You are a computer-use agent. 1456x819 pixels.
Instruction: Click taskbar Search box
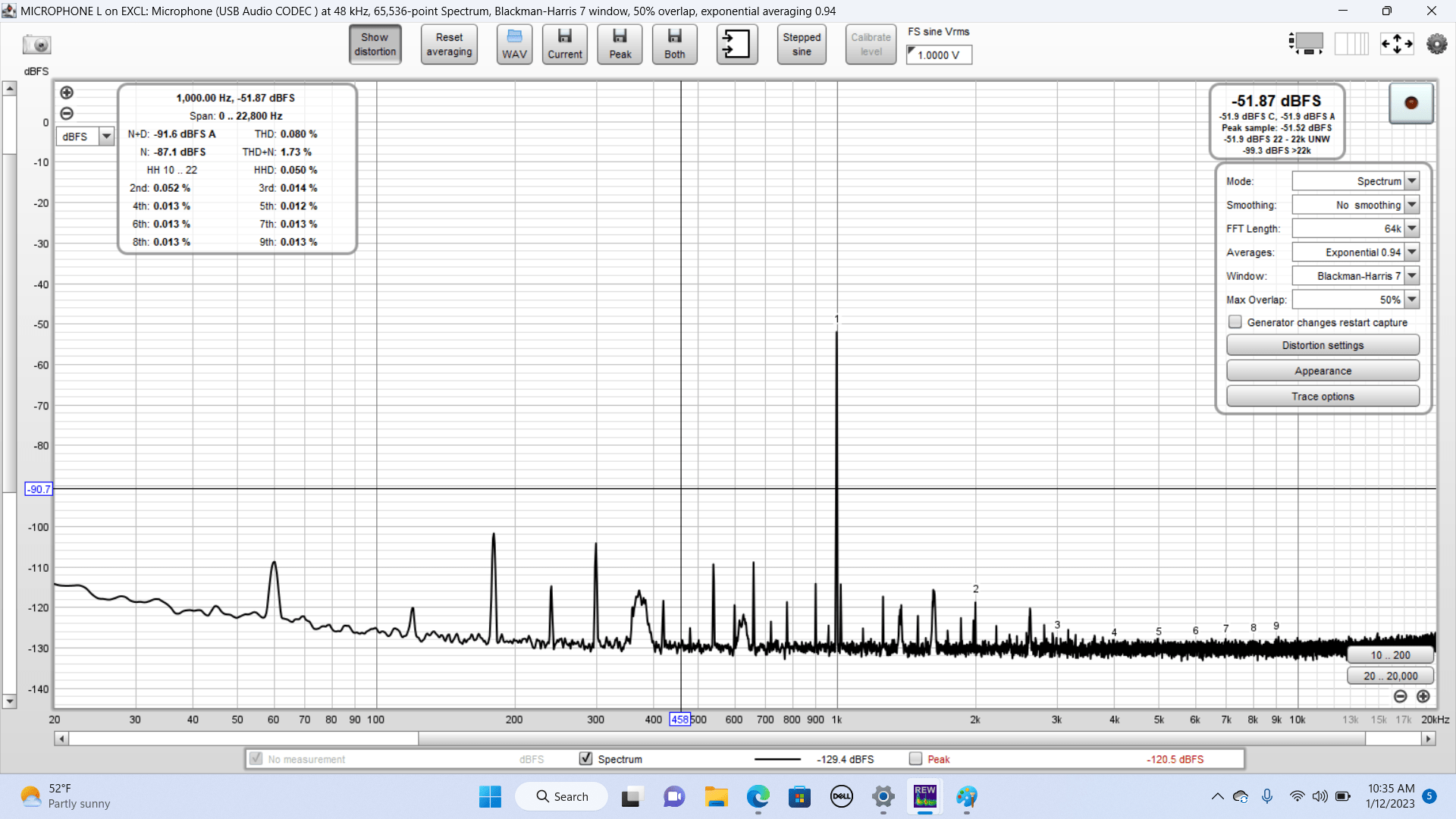562,796
